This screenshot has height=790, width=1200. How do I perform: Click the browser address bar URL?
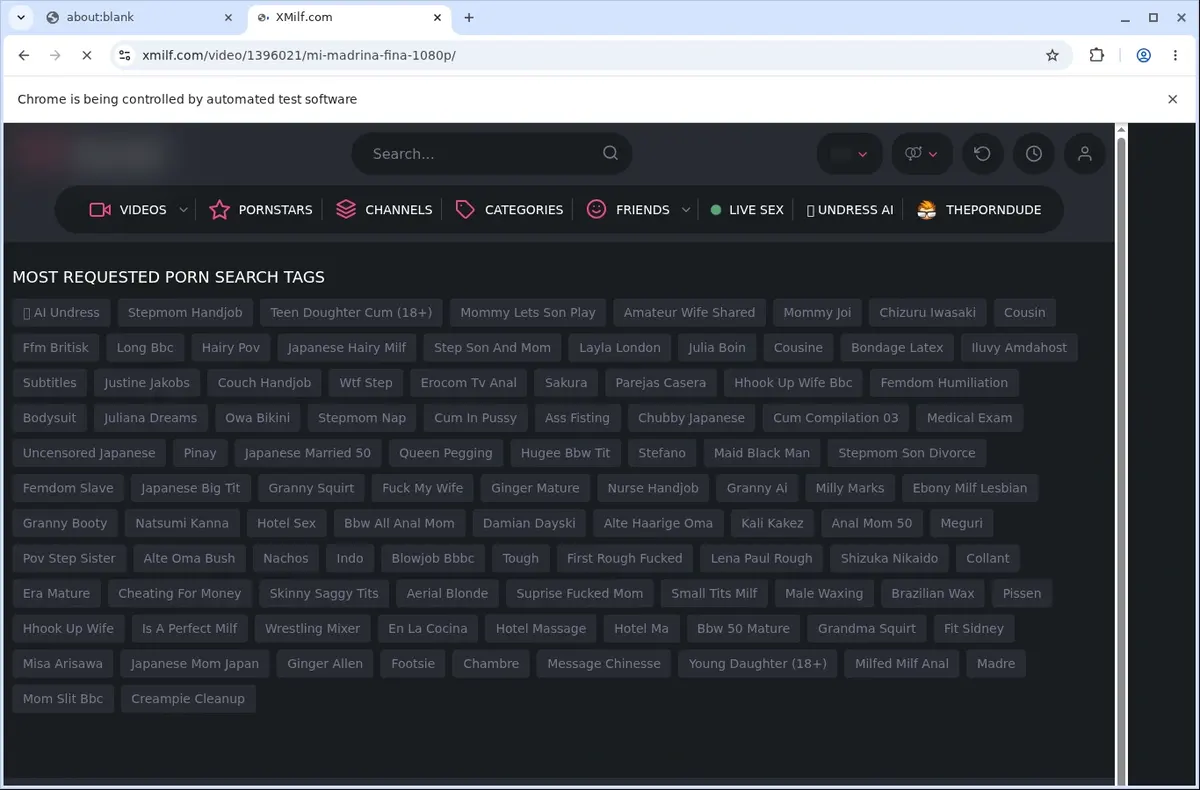click(299, 56)
